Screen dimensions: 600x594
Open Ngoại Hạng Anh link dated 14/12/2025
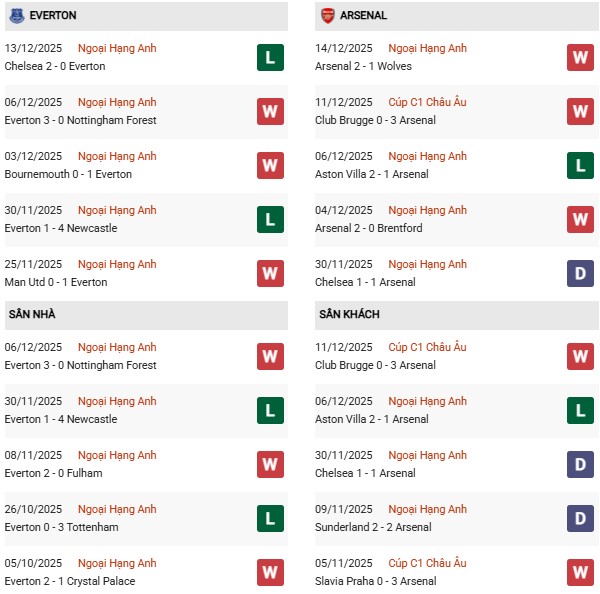pyautogui.click(x=427, y=48)
